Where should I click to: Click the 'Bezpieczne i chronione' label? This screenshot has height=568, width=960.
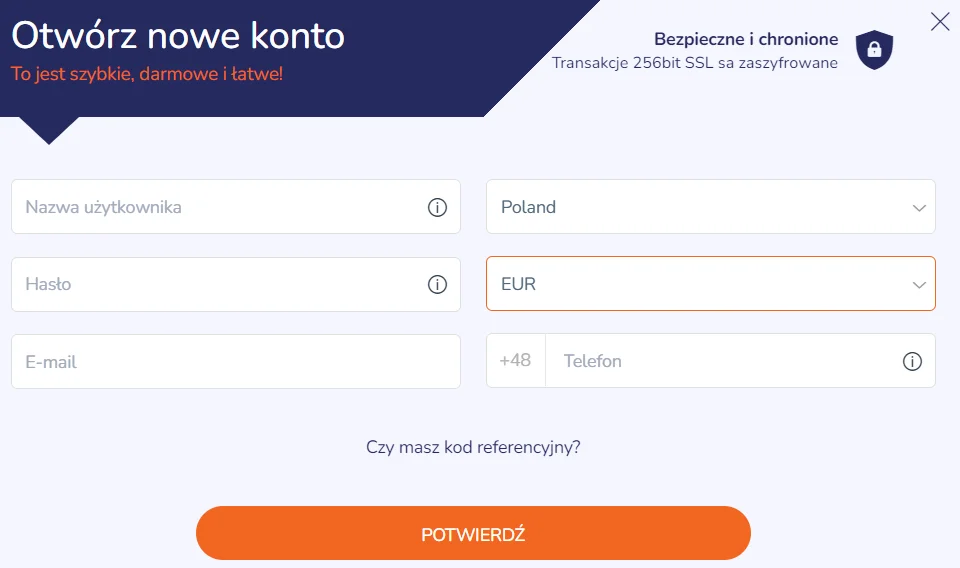pyautogui.click(x=746, y=40)
